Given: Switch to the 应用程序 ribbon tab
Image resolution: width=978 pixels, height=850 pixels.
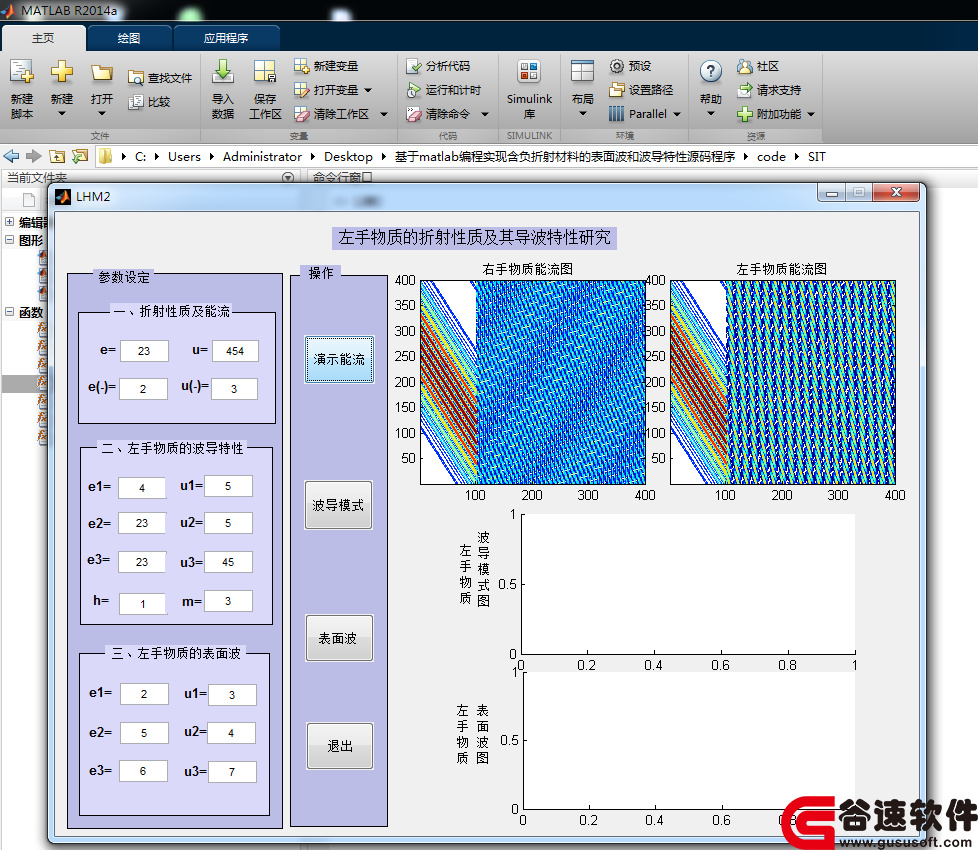Looking at the screenshot, I should point(226,38).
